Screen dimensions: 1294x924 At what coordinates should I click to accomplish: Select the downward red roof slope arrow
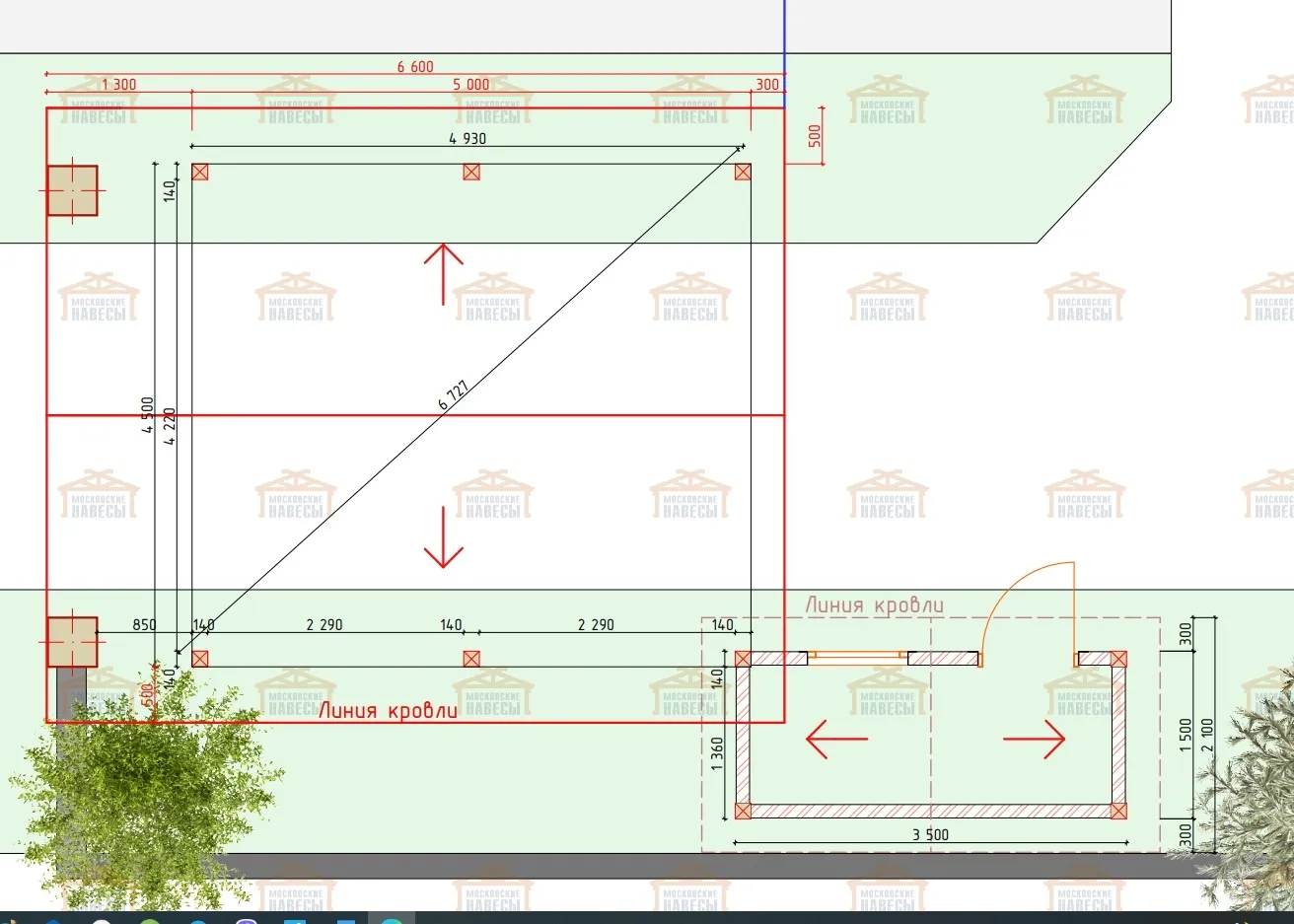click(444, 537)
